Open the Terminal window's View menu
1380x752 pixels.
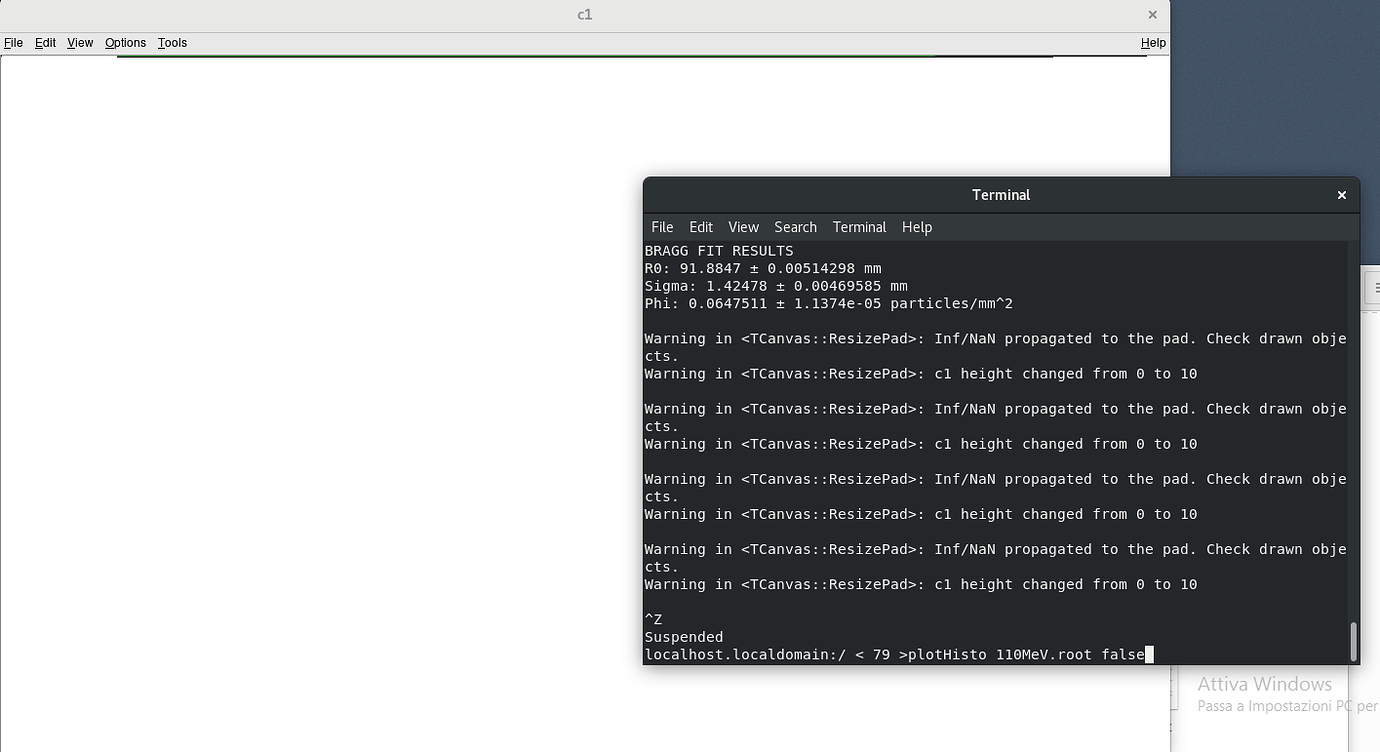743,227
